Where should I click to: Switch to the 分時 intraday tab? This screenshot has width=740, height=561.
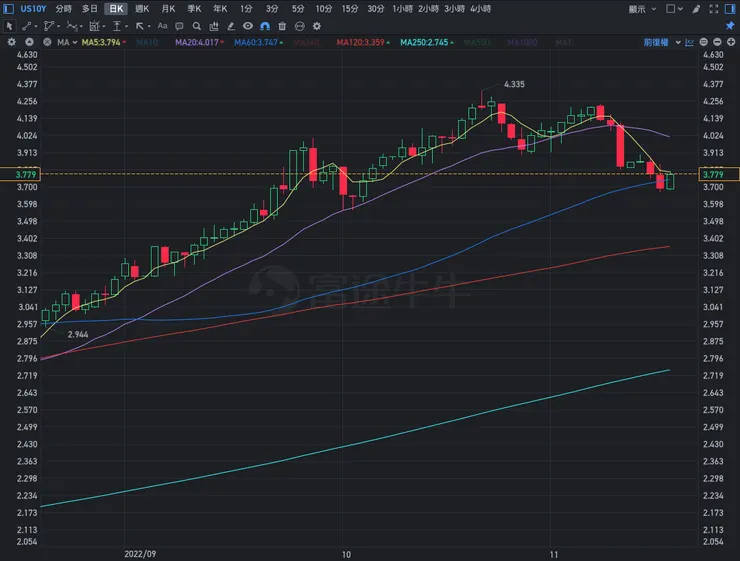[x=63, y=9]
